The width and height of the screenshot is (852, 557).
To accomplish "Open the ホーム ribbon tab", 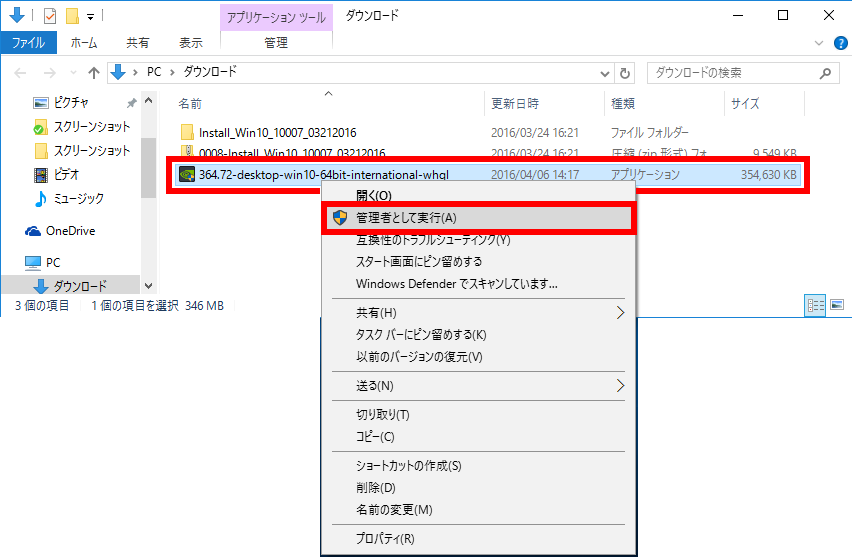I will (83, 43).
